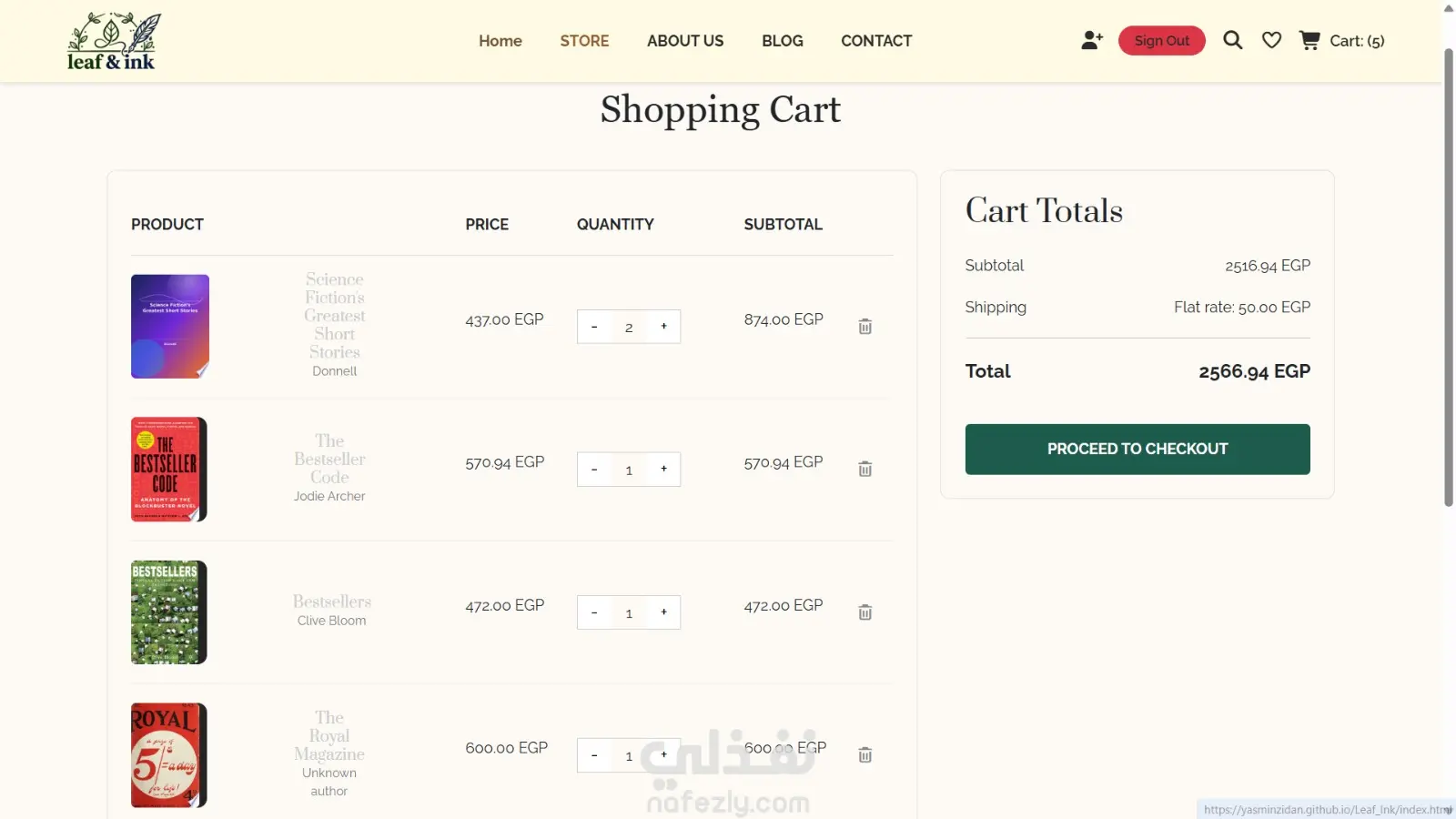
Task: Delete Science Fiction's Greatest Short Stories from cart
Action: click(864, 327)
